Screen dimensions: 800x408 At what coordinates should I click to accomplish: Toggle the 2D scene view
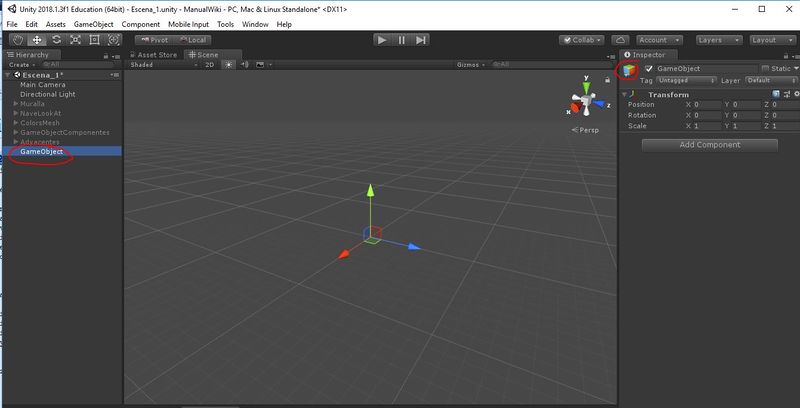[210, 65]
